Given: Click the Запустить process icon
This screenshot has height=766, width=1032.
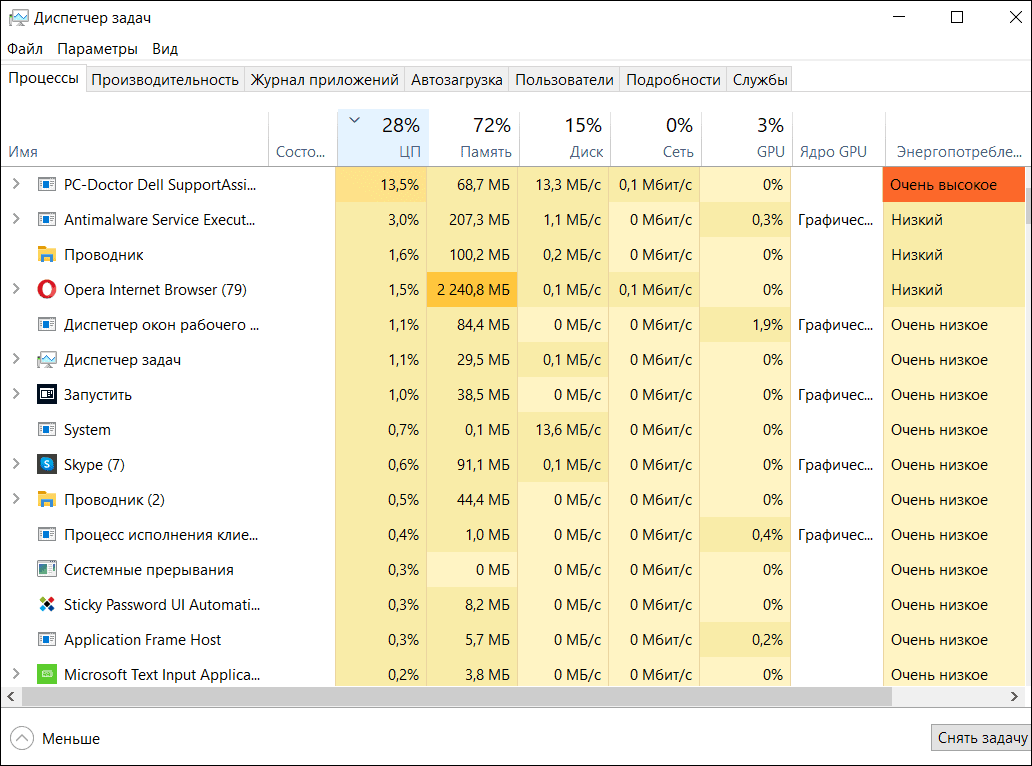Looking at the screenshot, I should coord(47,395).
